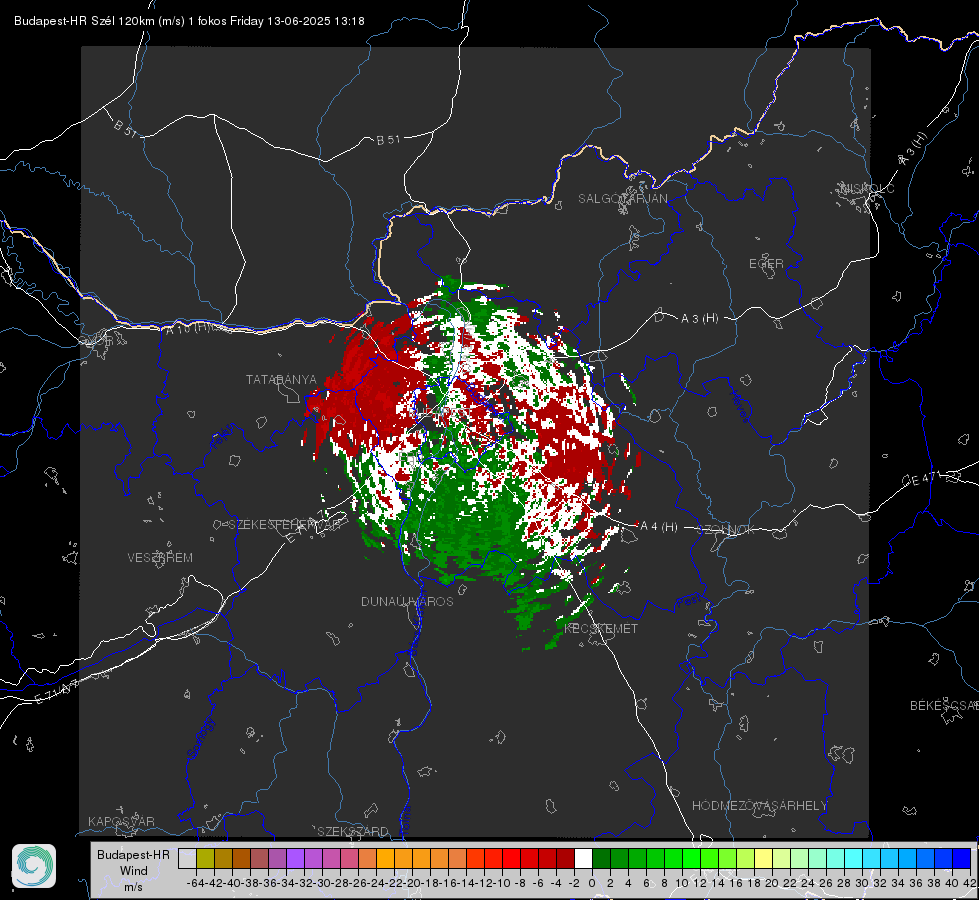
Task: Select the white swatch between -2 and 0
Action: [x=583, y=858]
